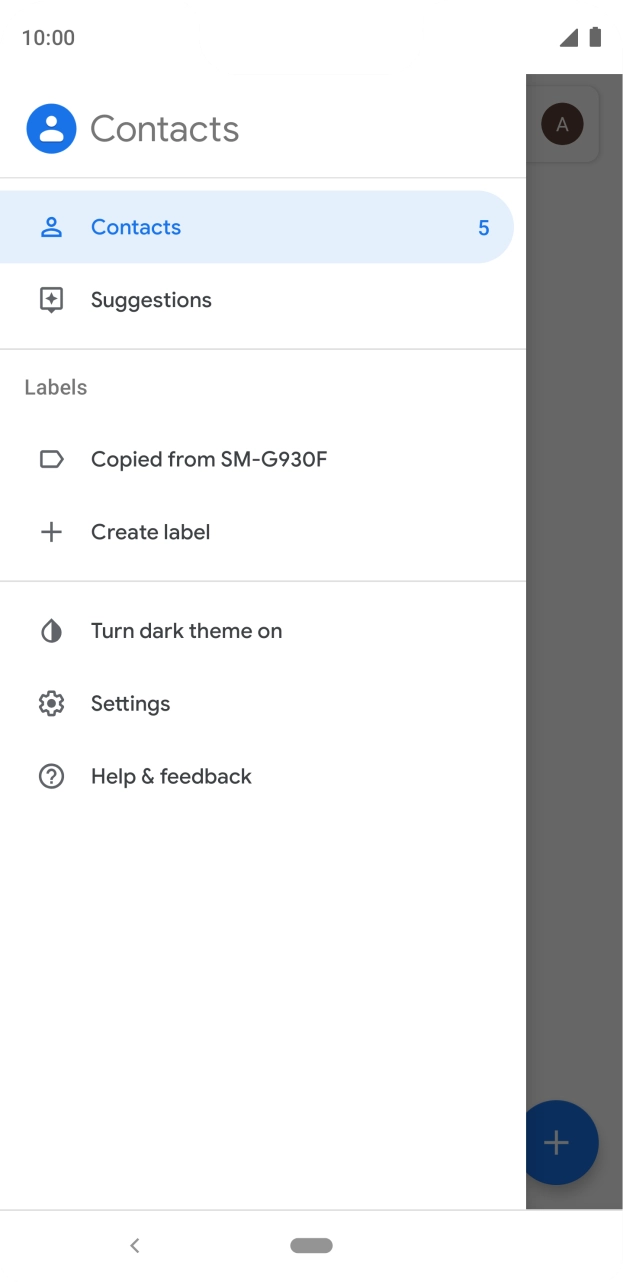Tap the Settings gear icon
The height and width of the screenshot is (1282, 623).
(x=51, y=704)
